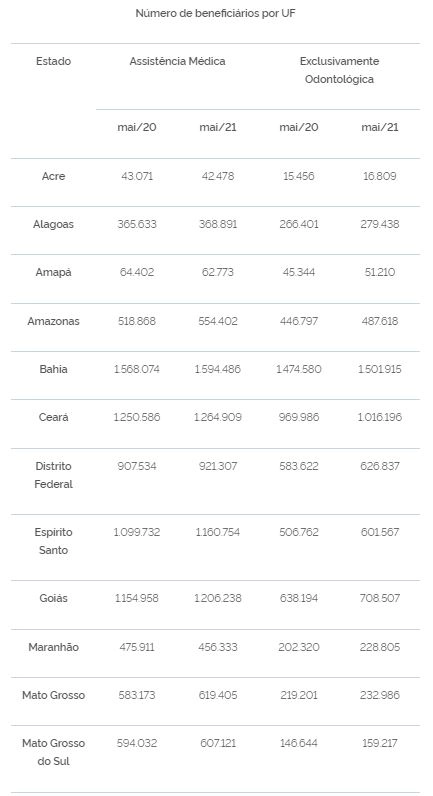Click the 'Ceará' state label

point(53,417)
